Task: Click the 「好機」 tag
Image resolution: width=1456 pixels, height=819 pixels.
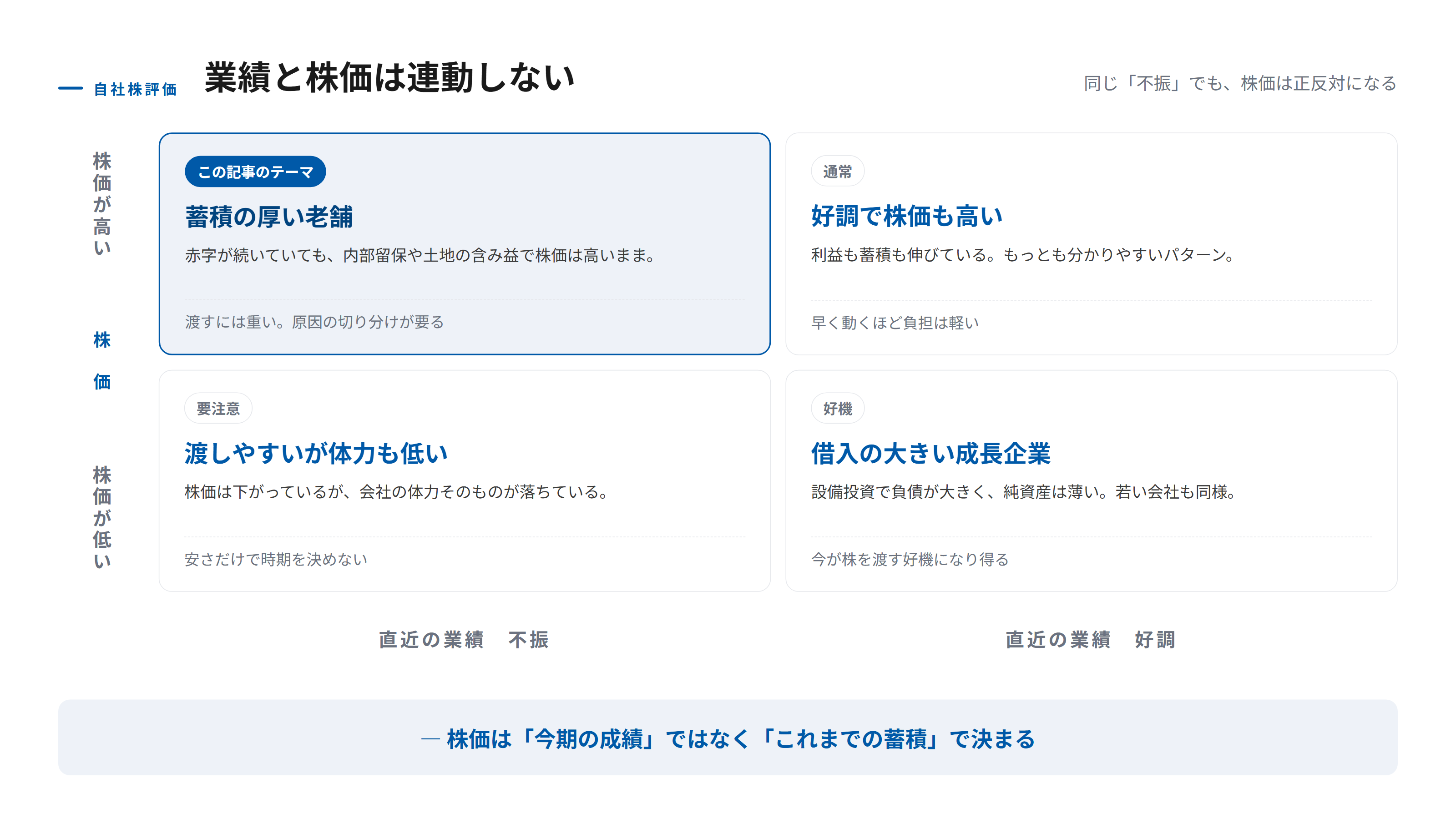Action: [837, 408]
